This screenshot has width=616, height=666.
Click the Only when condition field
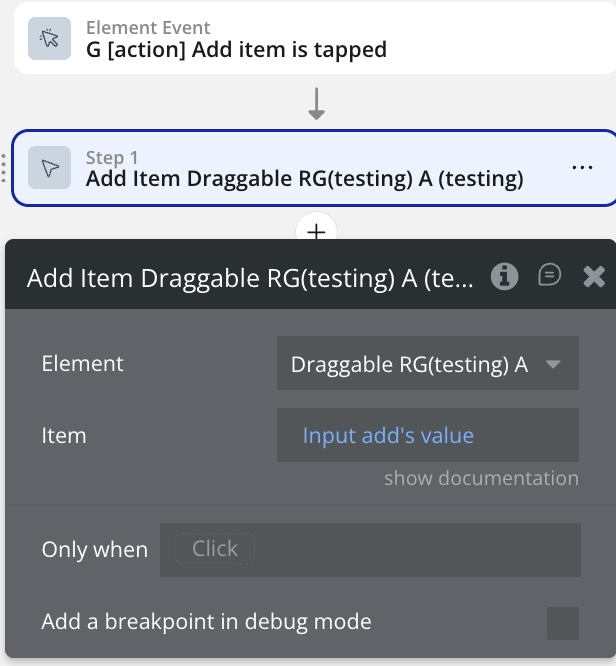(370, 549)
